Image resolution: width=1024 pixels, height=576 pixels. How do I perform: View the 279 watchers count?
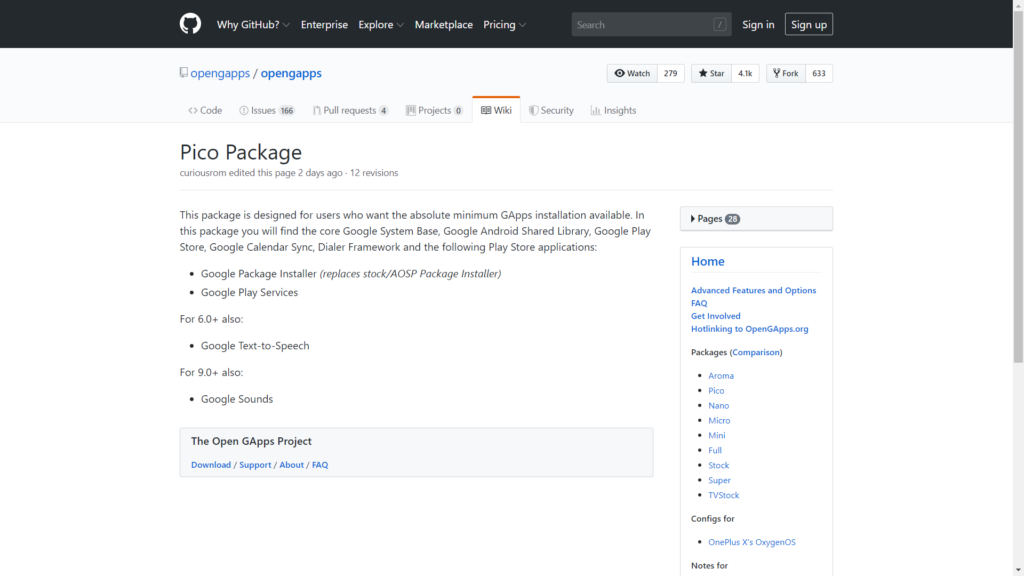pyautogui.click(x=671, y=73)
